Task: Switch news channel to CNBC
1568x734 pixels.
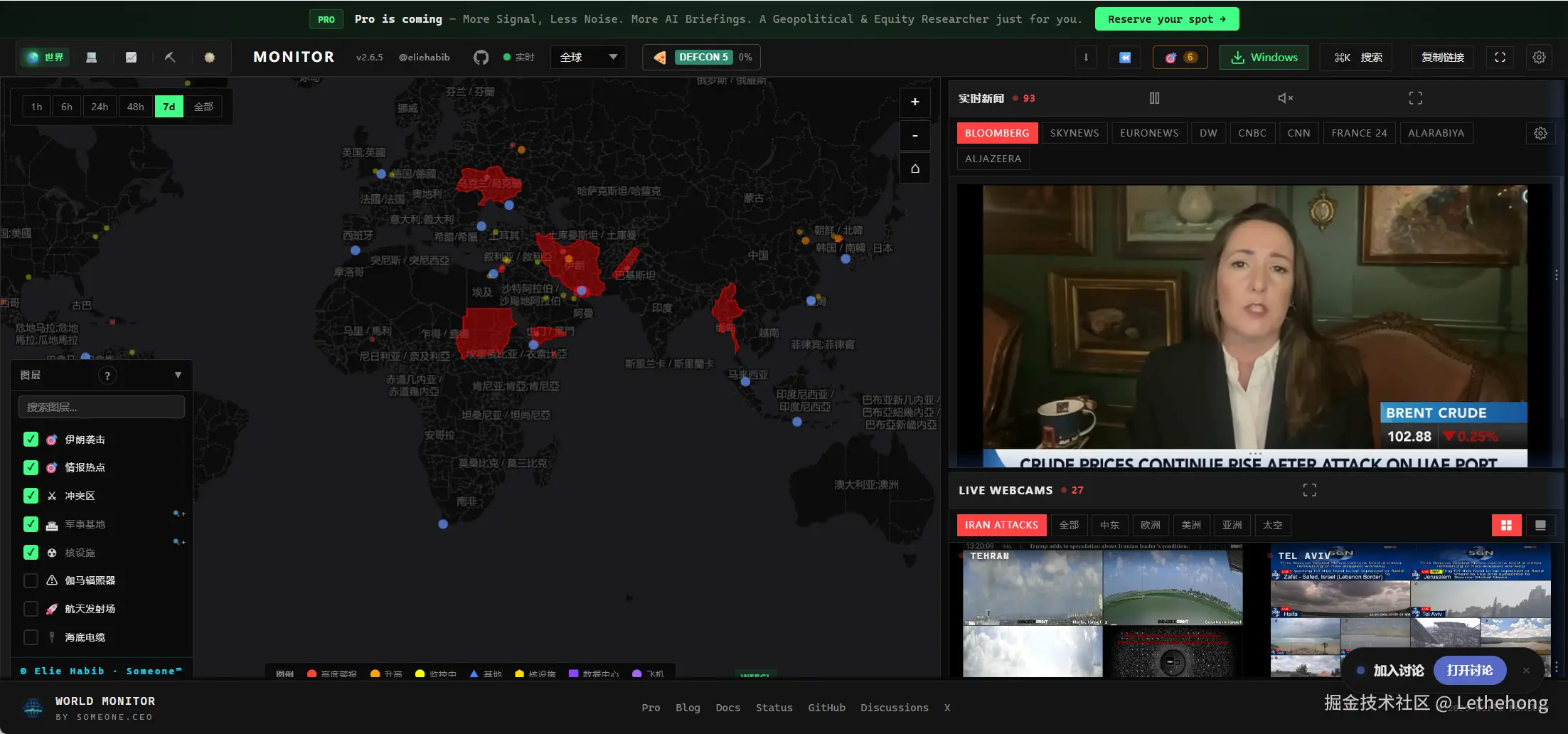Action: click(x=1252, y=133)
